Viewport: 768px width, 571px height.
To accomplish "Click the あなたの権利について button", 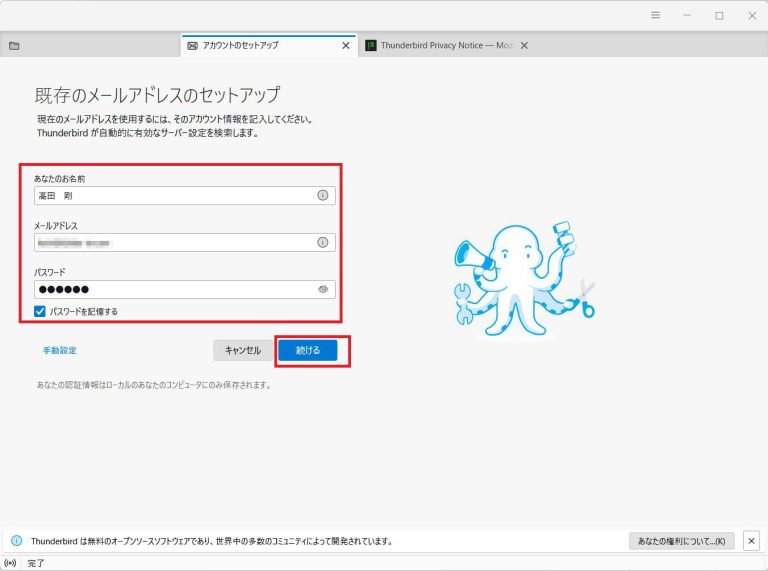I will (681, 541).
